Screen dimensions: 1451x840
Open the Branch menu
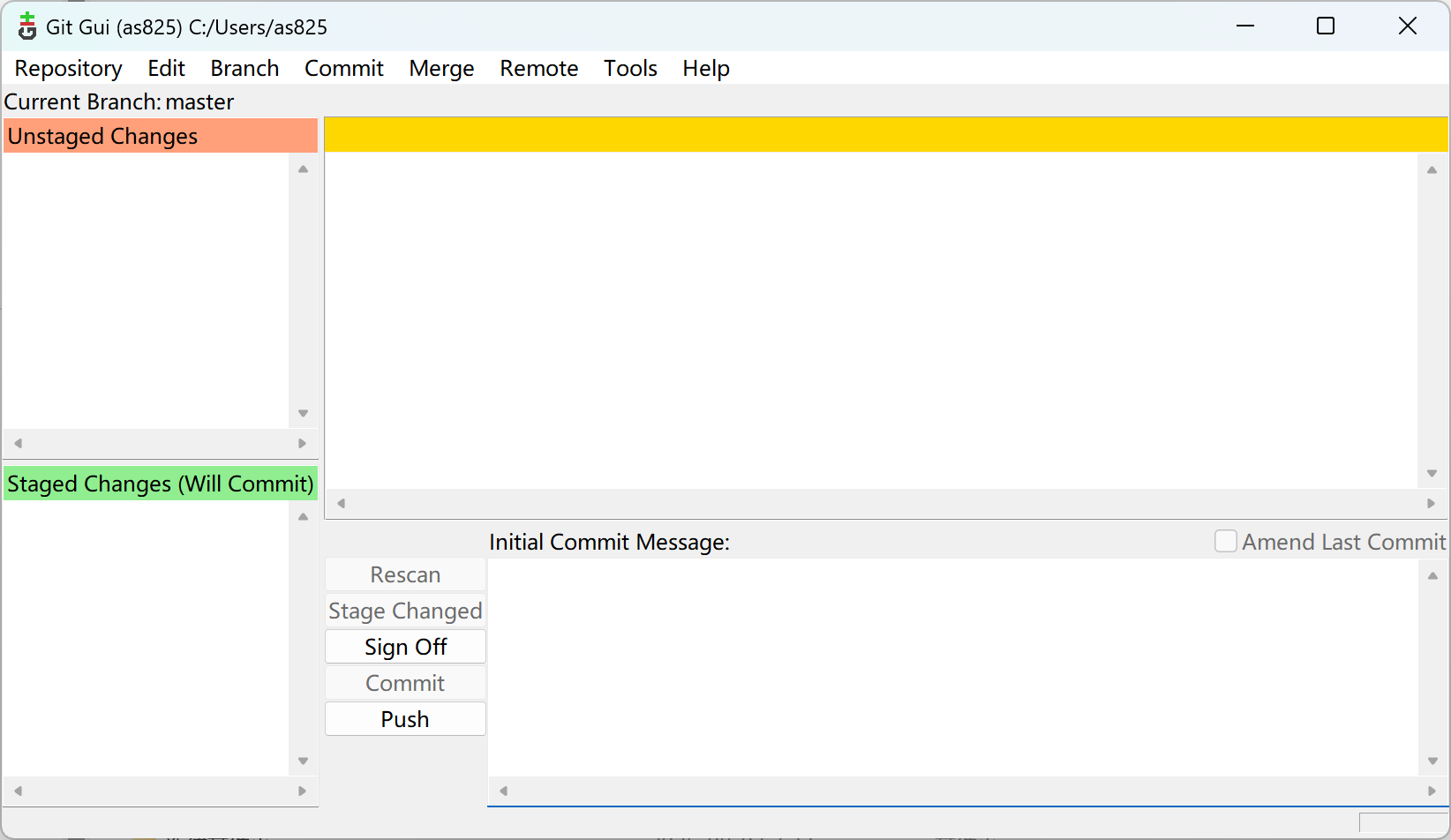244,68
